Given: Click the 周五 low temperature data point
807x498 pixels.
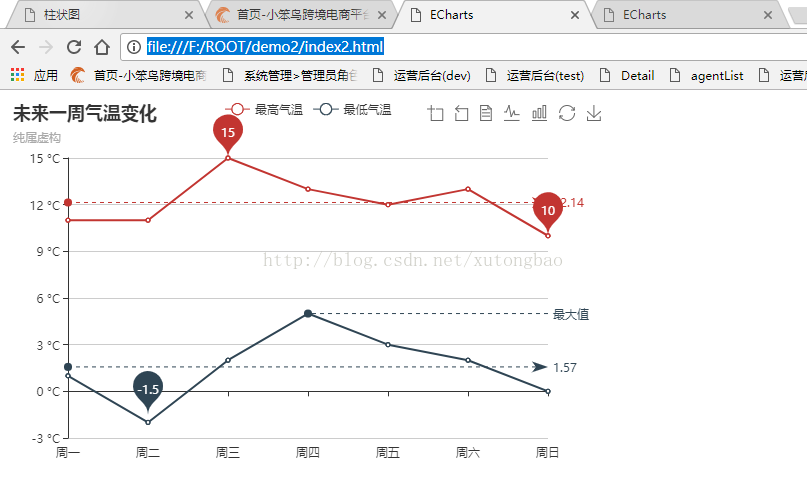Looking at the screenshot, I should [388, 345].
